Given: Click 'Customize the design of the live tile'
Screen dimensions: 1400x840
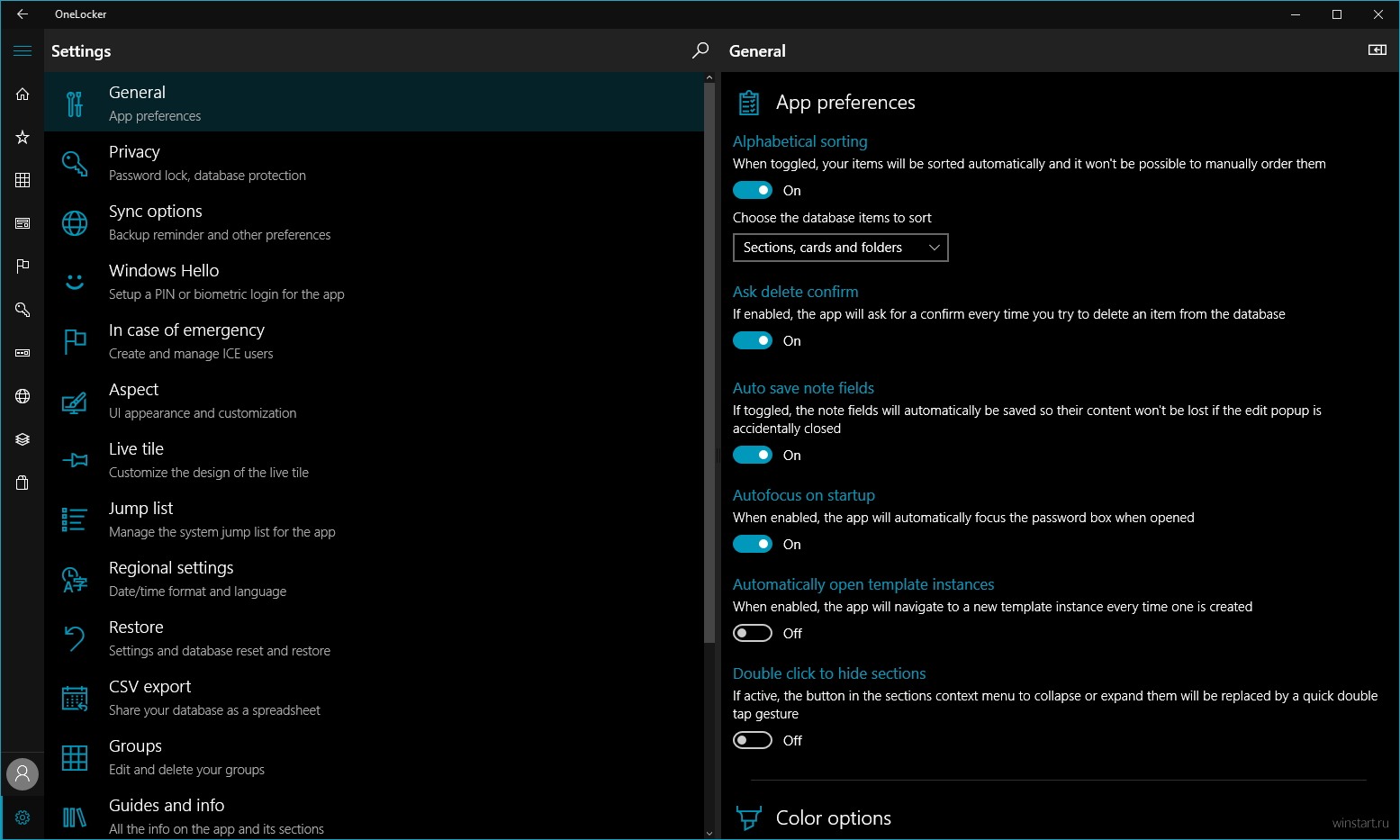Looking at the screenshot, I should click(209, 473).
